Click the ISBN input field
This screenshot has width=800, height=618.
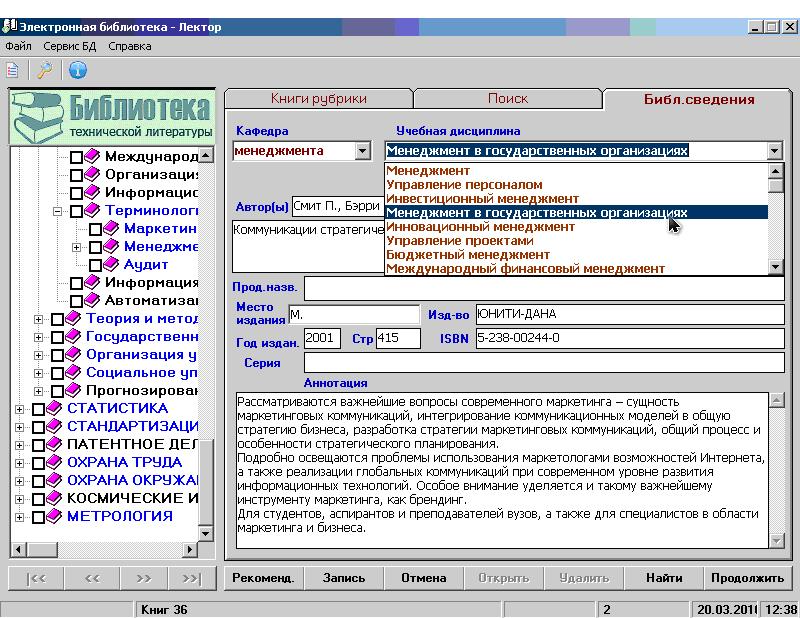pyautogui.click(x=630, y=338)
